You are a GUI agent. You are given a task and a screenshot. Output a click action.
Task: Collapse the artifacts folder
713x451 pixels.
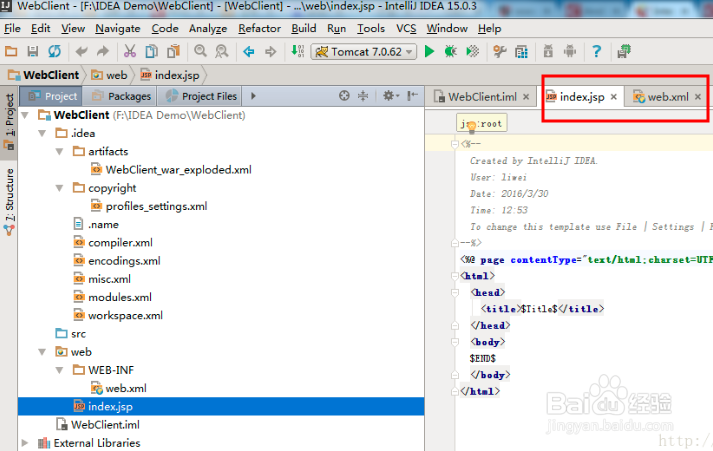point(60,151)
